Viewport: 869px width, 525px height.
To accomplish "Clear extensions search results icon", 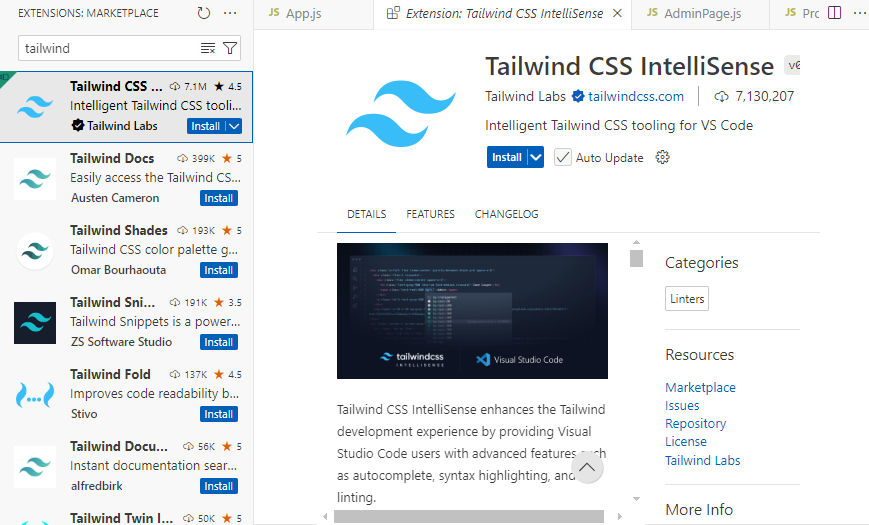I will pyautogui.click(x=208, y=48).
